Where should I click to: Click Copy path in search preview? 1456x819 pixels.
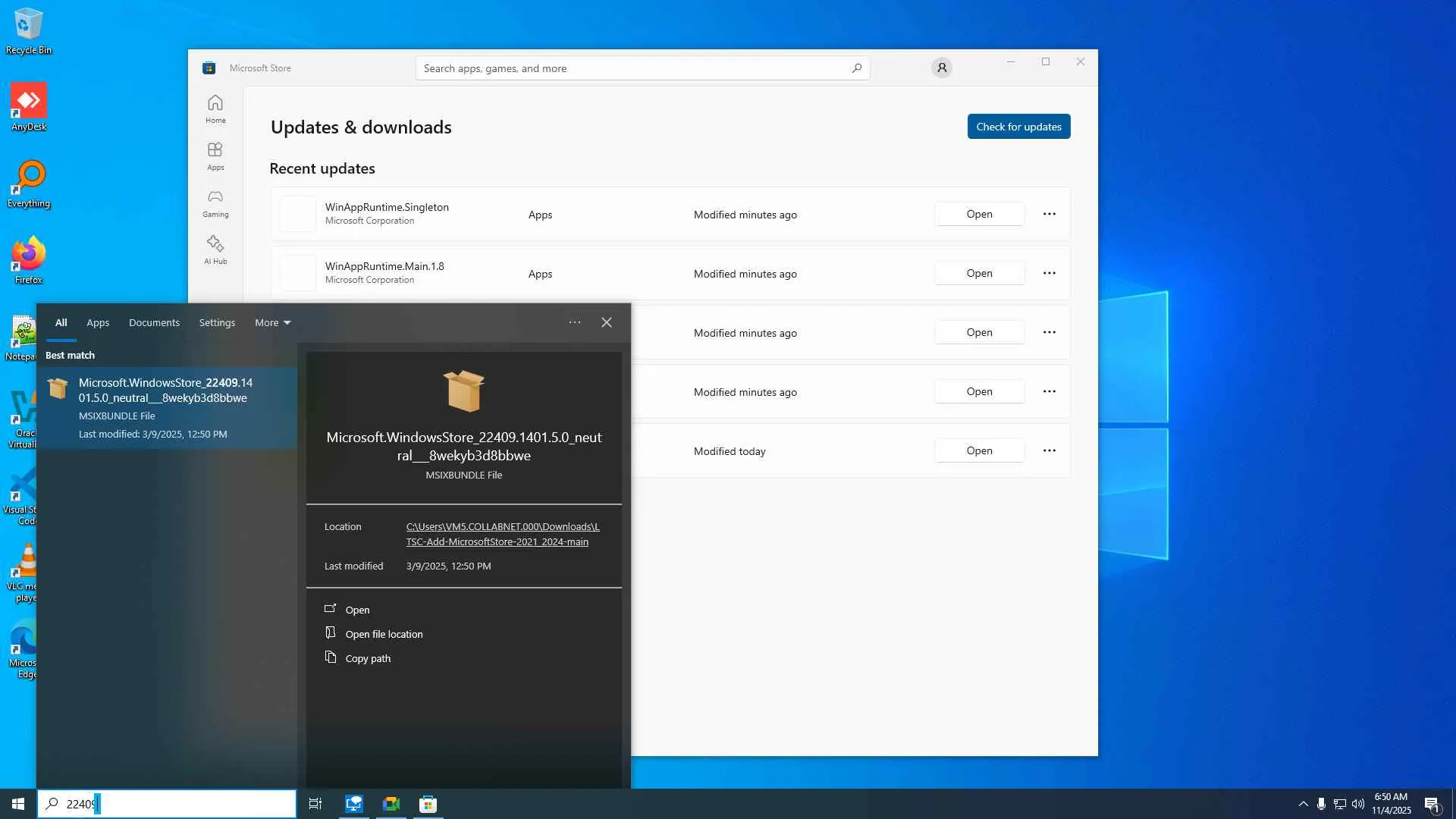[368, 658]
